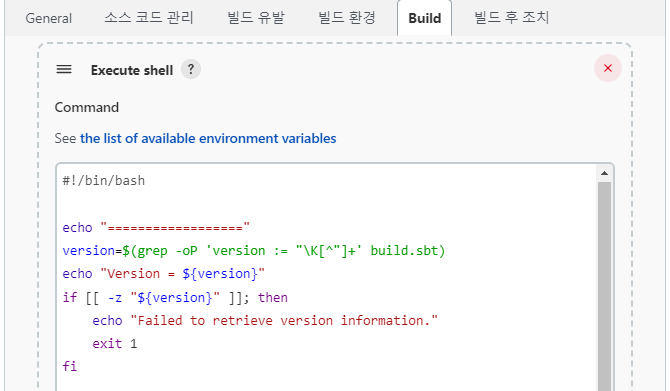Select the 빌드 환경 tab
The image size is (670, 391).
tap(347, 18)
